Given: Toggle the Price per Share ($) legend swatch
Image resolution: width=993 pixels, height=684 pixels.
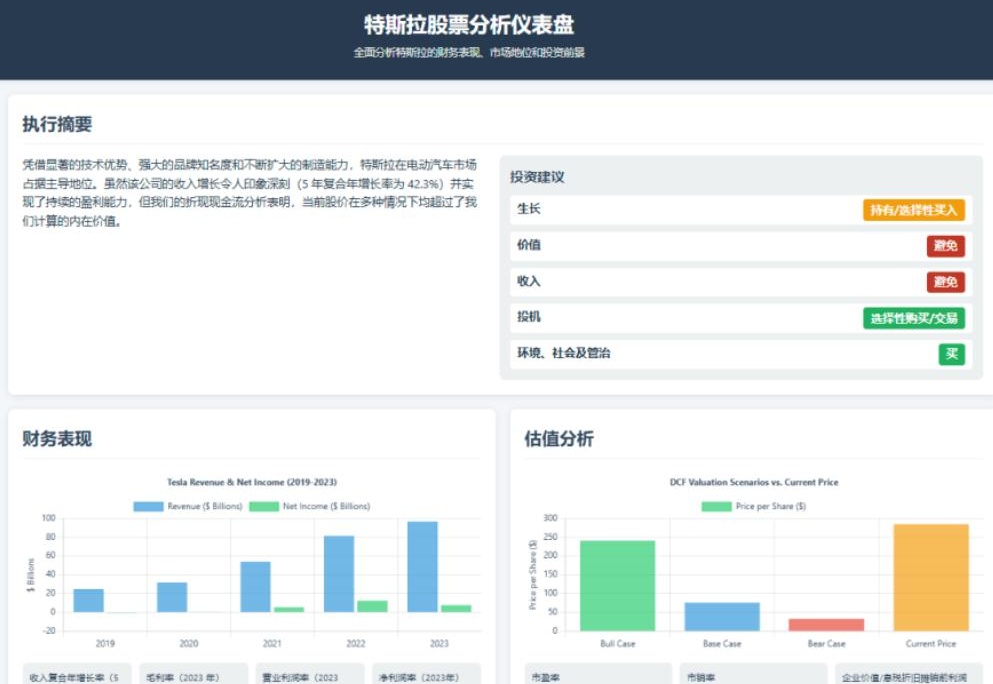Looking at the screenshot, I should point(716,506).
